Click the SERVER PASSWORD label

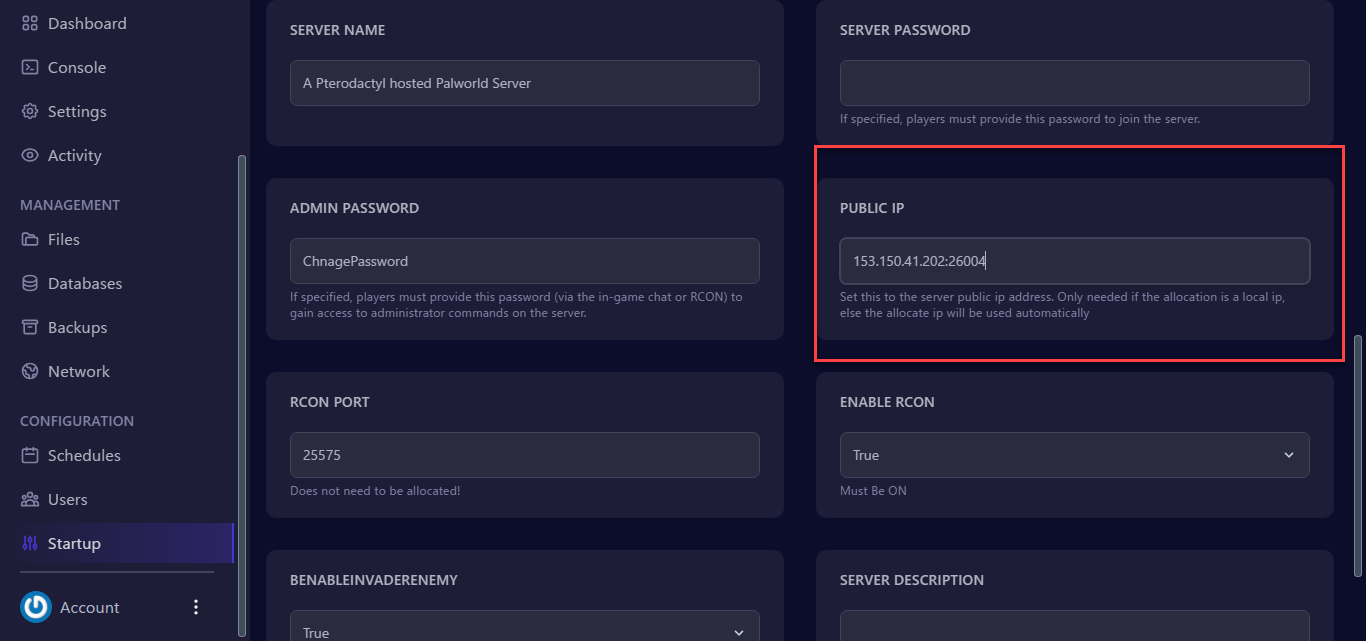pyautogui.click(x=905, y=30)
